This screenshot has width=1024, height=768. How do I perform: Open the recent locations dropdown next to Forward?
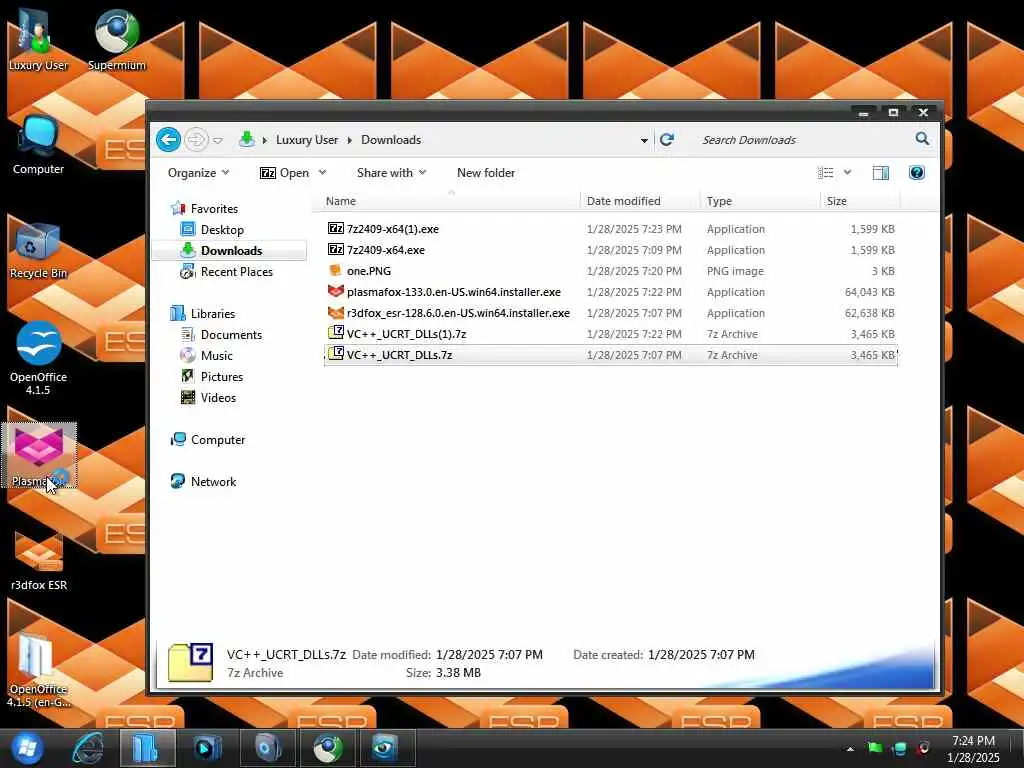(x=218, y=140)
